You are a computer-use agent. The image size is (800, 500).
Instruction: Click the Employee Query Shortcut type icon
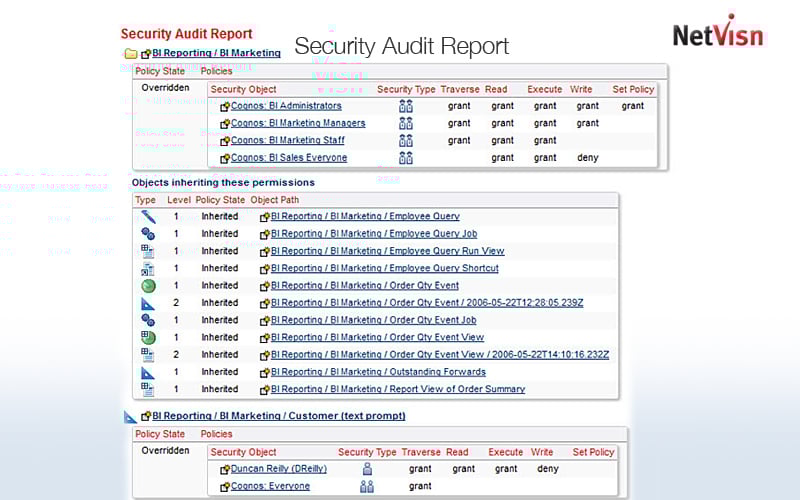coord(147,268)
